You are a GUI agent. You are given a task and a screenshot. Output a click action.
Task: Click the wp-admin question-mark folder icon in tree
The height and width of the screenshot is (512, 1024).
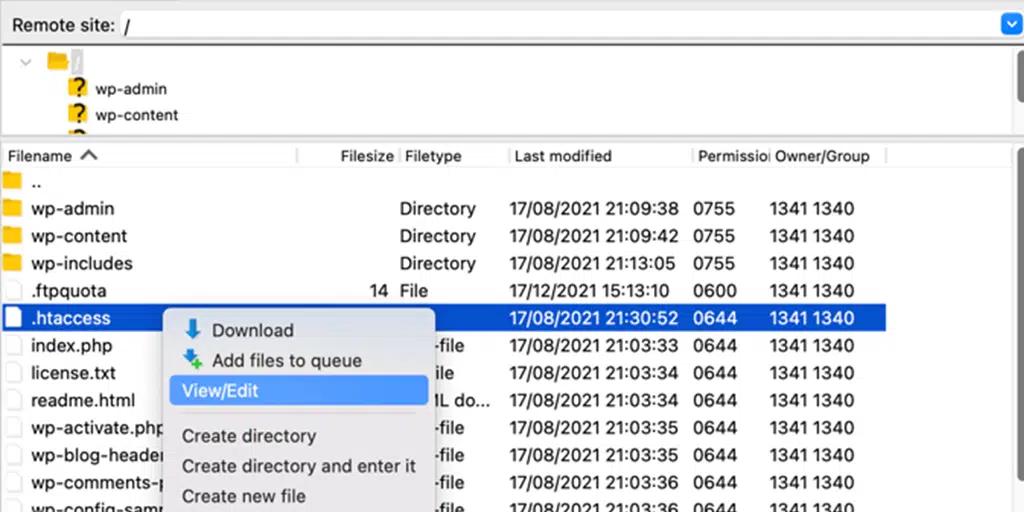(x=78, y=88)
